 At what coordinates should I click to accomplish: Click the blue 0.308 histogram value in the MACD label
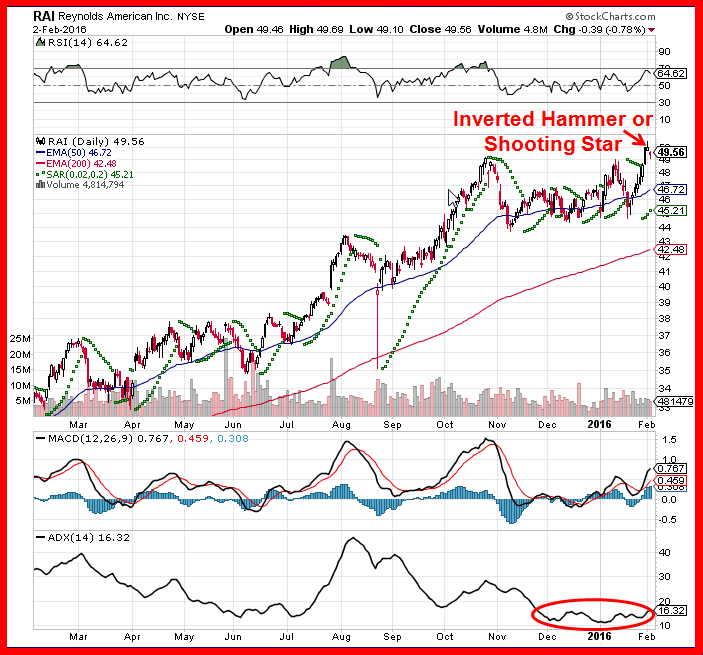[x=233, y=438]
